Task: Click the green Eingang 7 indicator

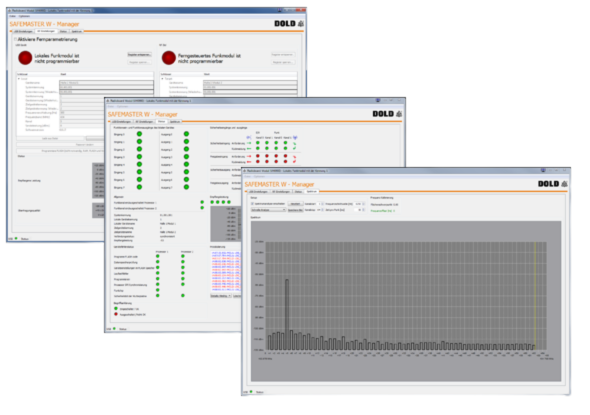Action: [x=139, y=187]
